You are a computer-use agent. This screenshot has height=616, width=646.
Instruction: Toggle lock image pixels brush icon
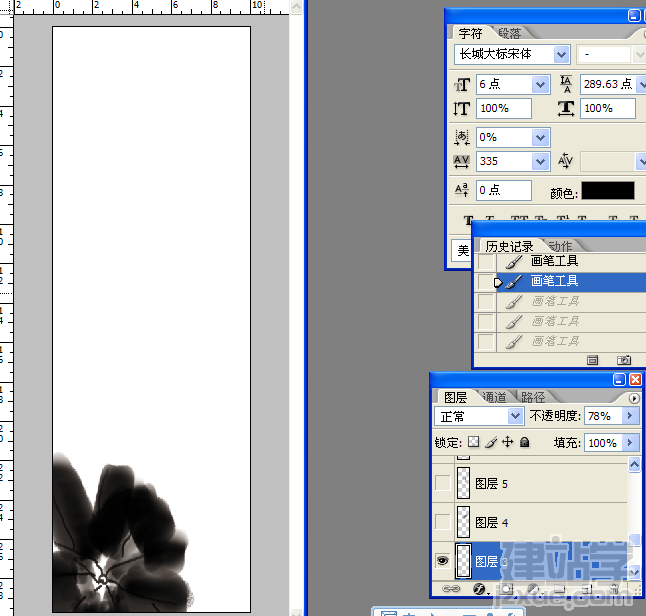click(x=491, y=442)
